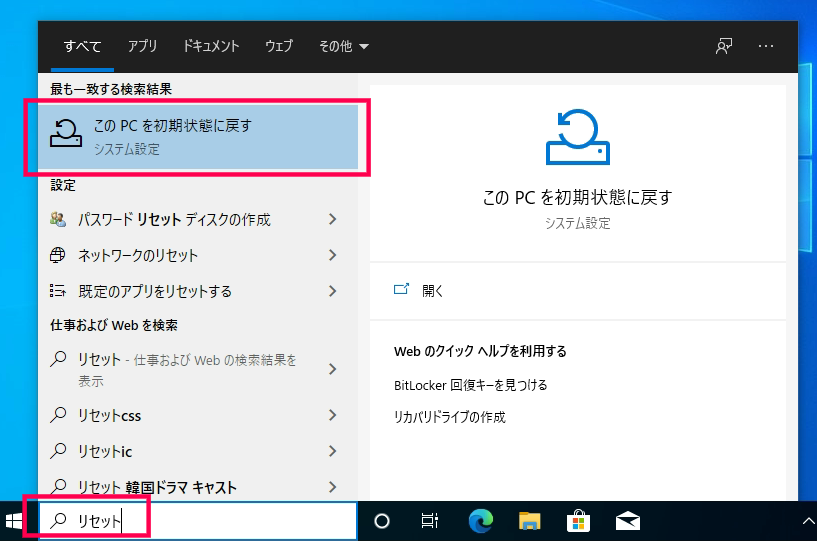Open Mail app from taskbar
Viewport: 817px width, 541px height.
pyautogui.click(x=628, y=521)
